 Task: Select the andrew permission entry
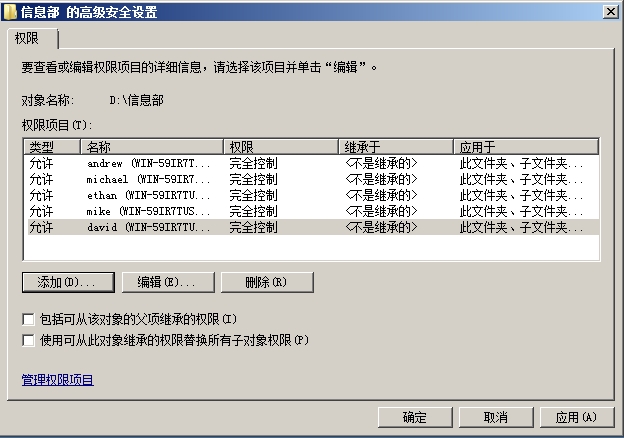(x=312, y=164)
